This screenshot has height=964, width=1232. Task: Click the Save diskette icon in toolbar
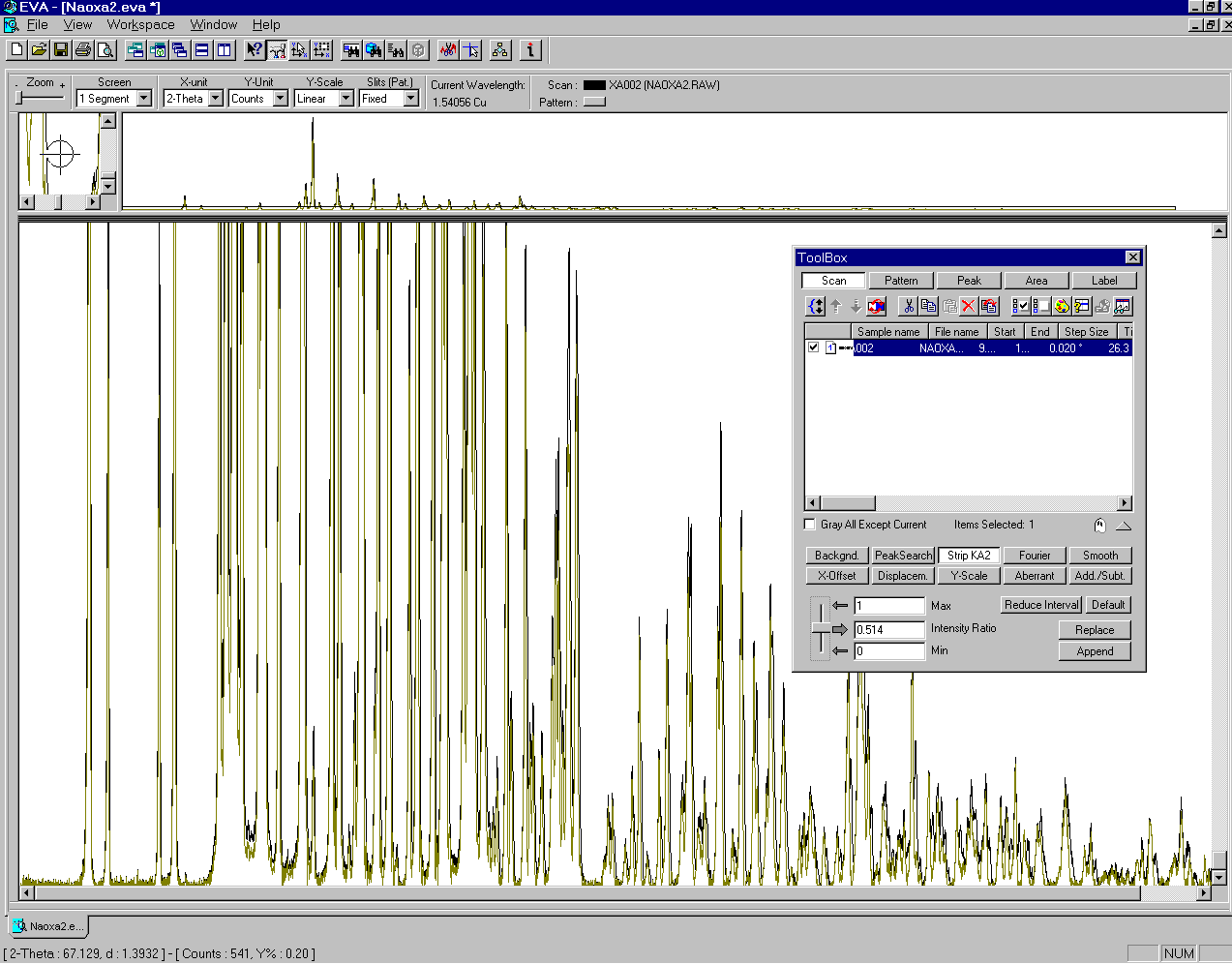[x=61, y=50]
